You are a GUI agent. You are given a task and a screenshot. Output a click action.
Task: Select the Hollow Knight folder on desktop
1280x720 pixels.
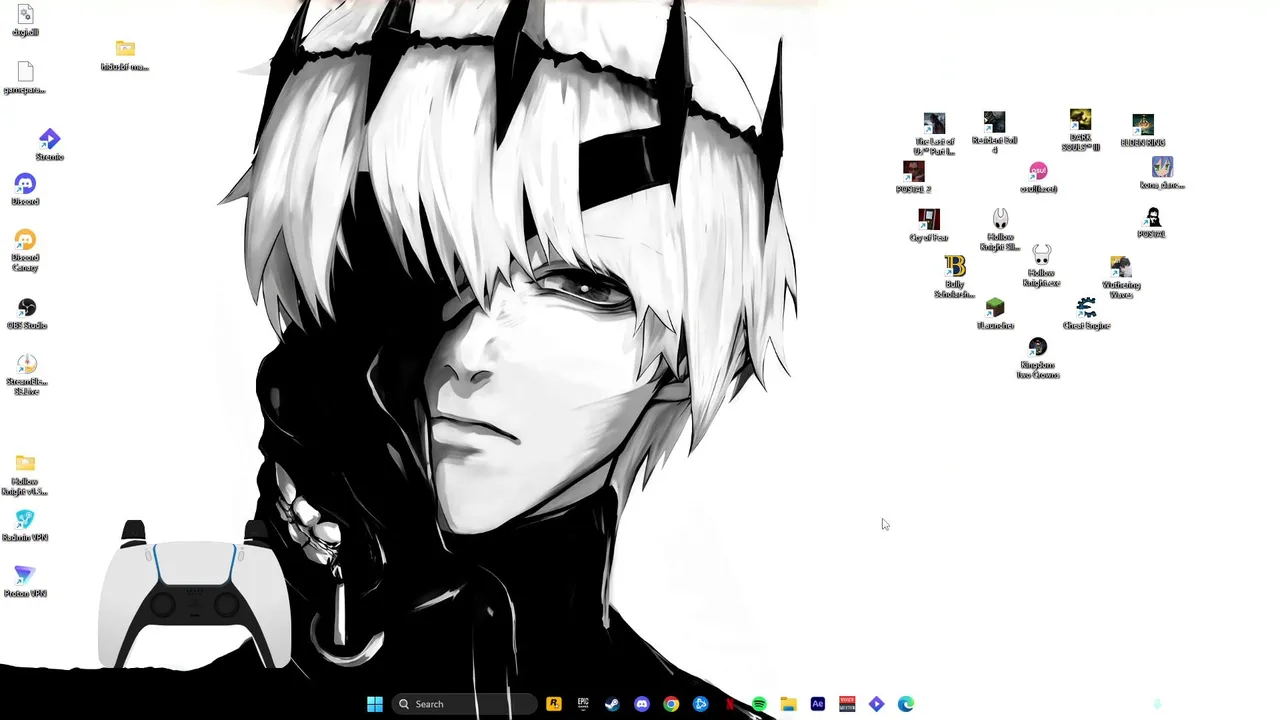25,475
